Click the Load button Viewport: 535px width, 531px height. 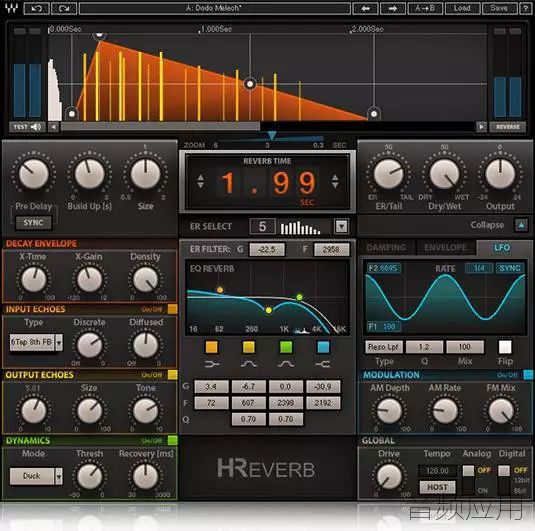[462, 8]
